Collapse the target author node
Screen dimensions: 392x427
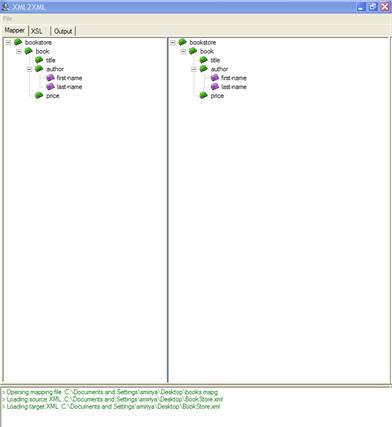click(194, 69)
